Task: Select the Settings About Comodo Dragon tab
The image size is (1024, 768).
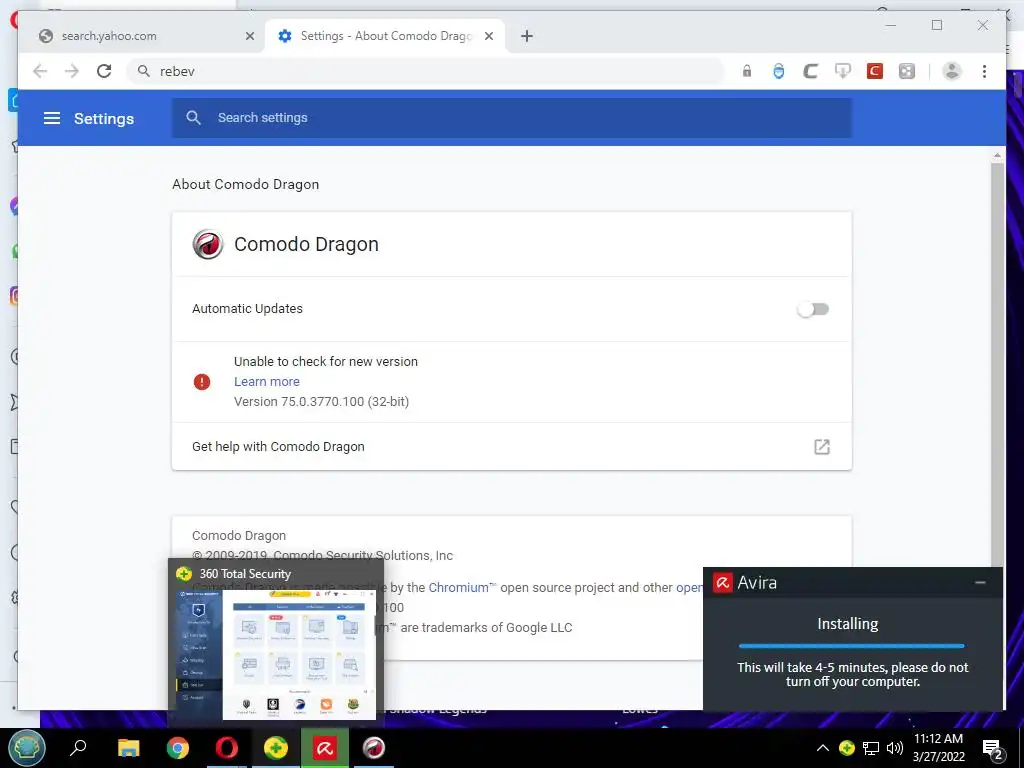Action: pos(385,36)
